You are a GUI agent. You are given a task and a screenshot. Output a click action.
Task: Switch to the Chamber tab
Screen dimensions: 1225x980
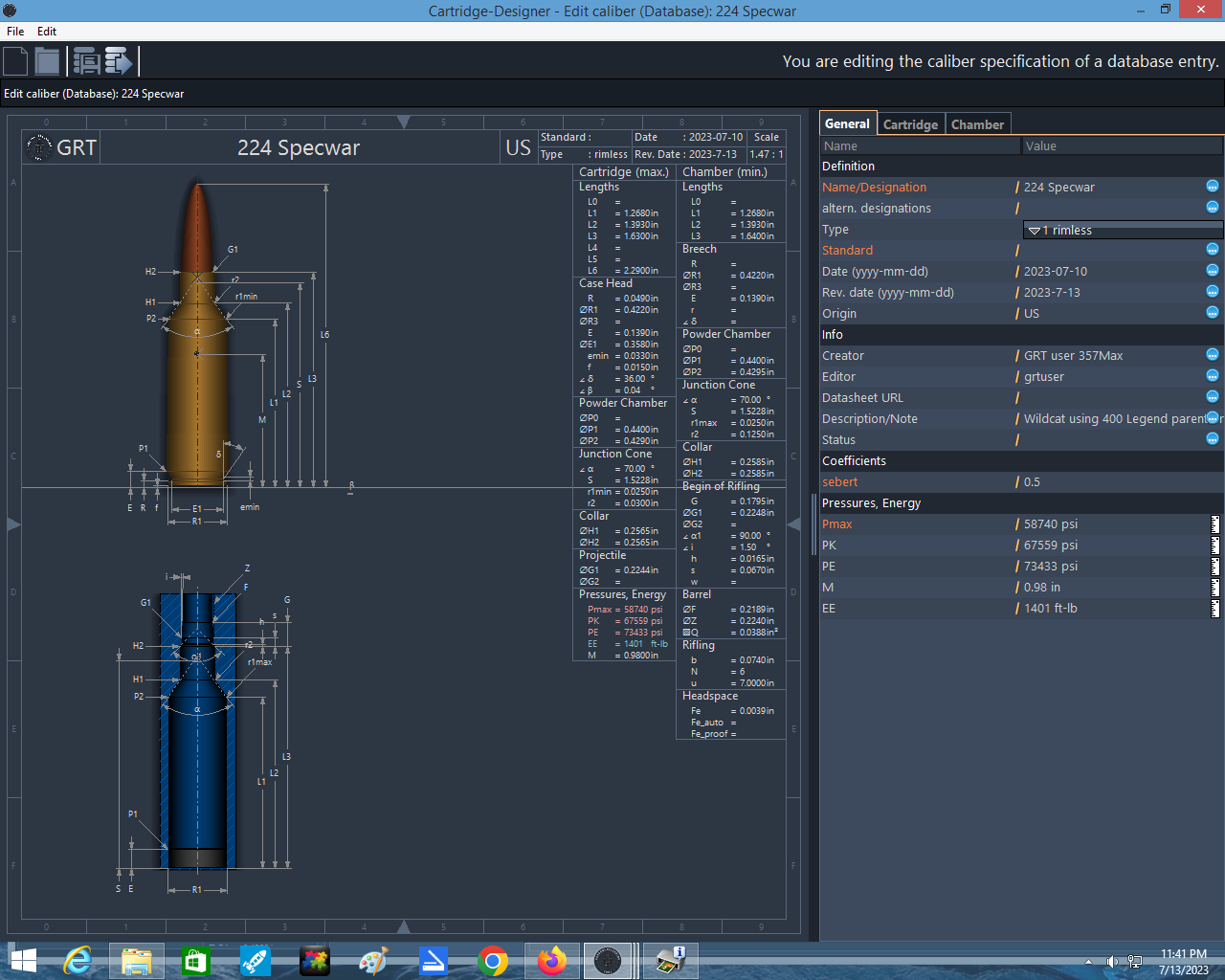[x=977, y=124]
